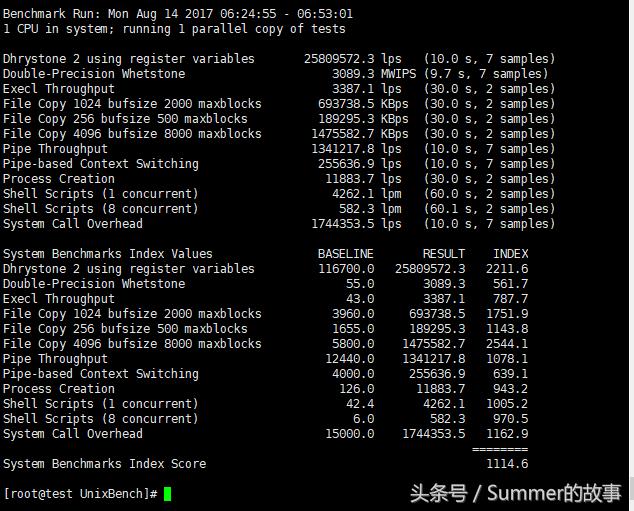Image resolution: width=634 pixels, height=511 pixels.
Task: Select the '693738.5 KBps' file copy value
Action: coord(363,104)
